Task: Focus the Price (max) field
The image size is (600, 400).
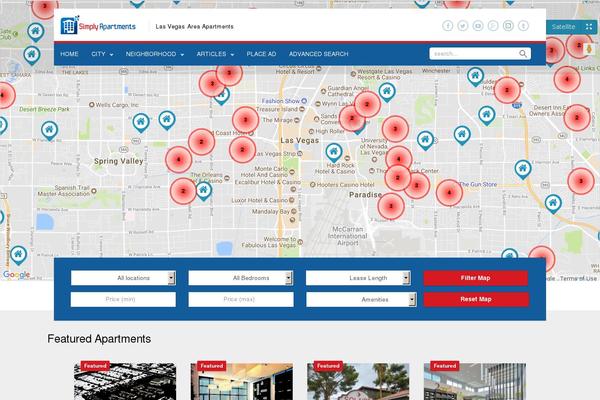Action: coord(241,299)
